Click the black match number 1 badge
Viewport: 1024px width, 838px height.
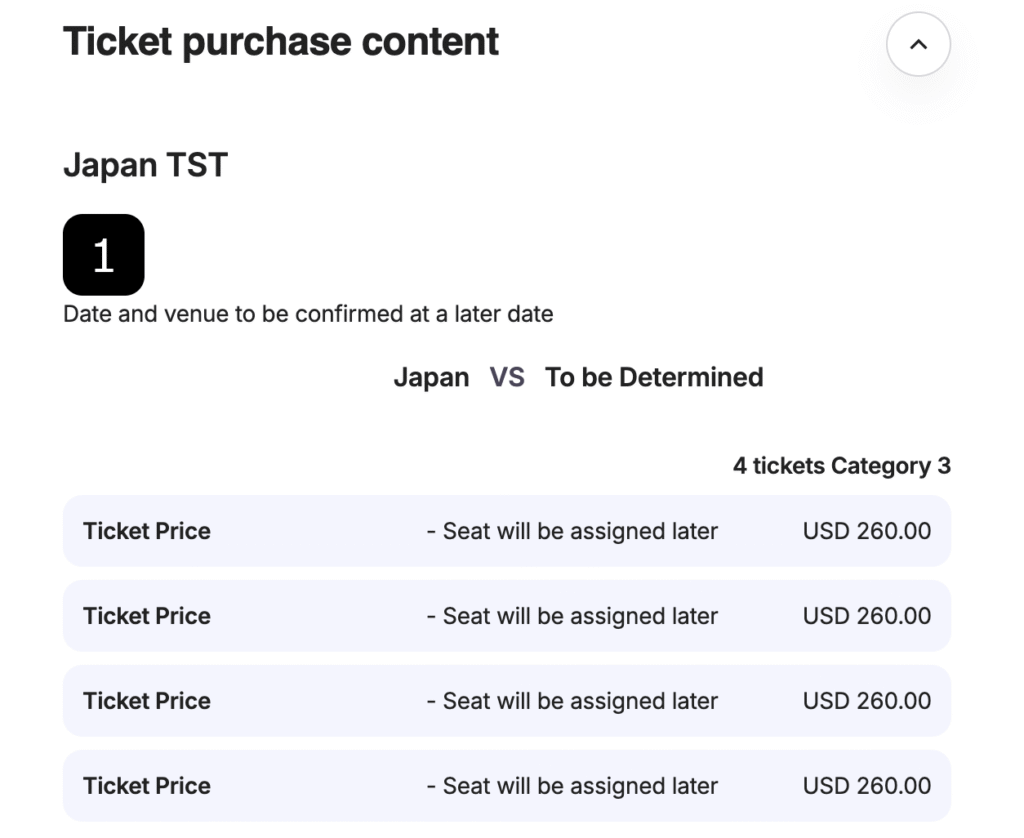click(x=103, y=255)
